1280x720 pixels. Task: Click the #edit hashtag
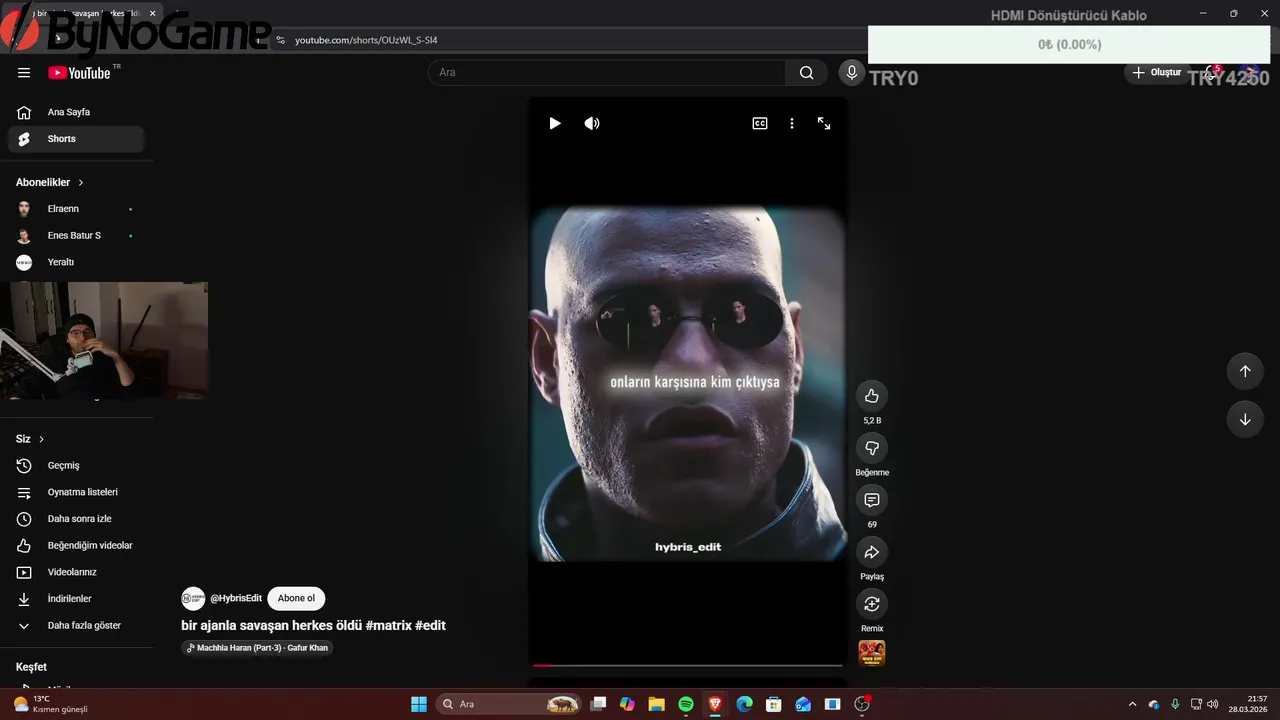[x=431, y=625]
